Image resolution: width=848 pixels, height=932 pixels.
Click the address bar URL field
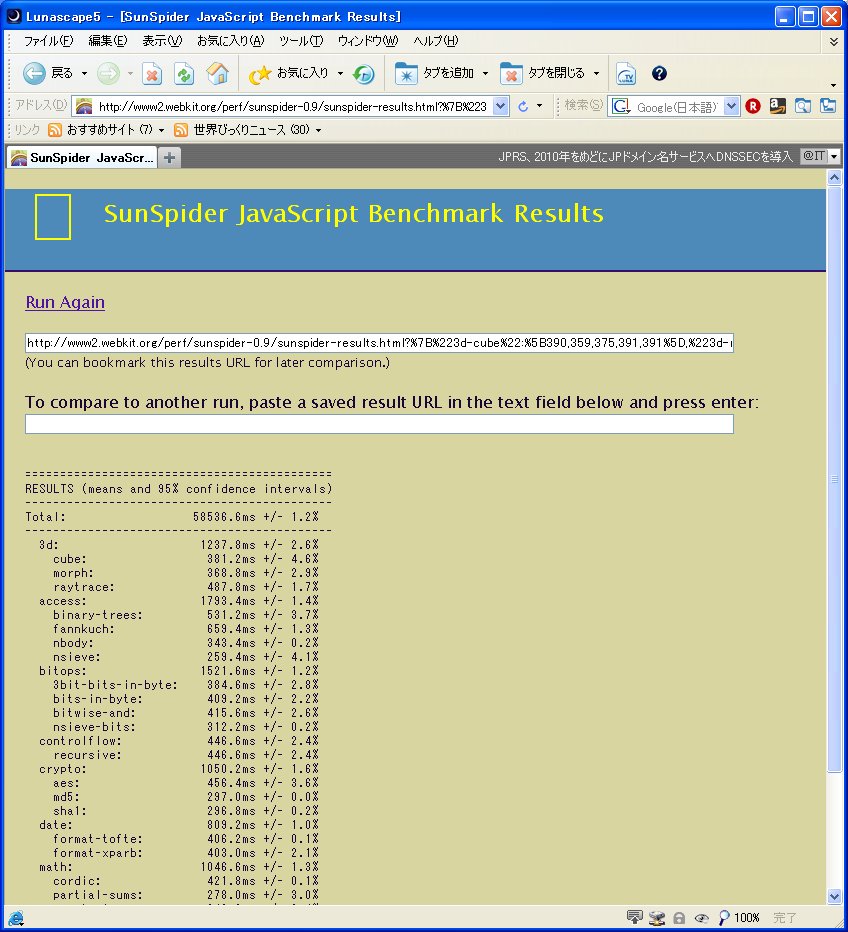293,106
